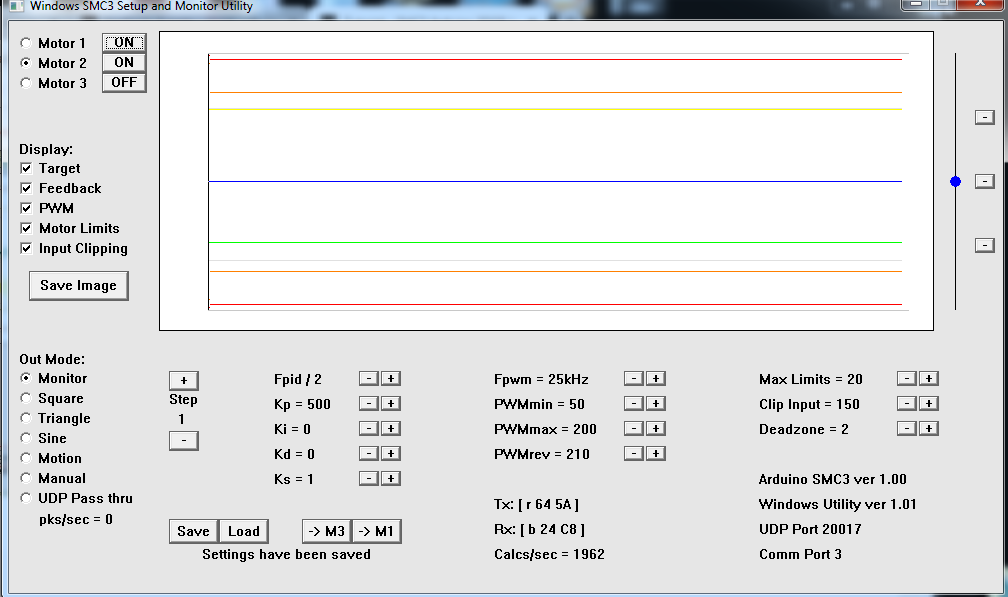Screen dimensions: 1008x597
Task: Select UDP Pass thru output mode
Action: pos(26,498)
